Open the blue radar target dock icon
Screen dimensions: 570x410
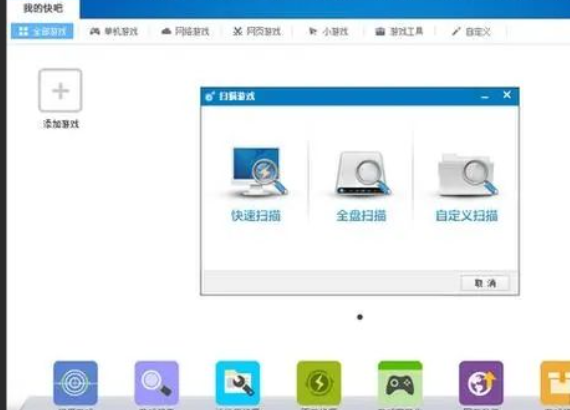click(x=75, y=383)
